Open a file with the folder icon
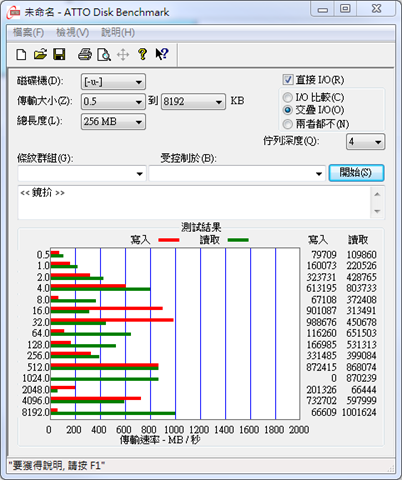Image resolution: width=402 pixels, height=480 pixels. point(40,54)
